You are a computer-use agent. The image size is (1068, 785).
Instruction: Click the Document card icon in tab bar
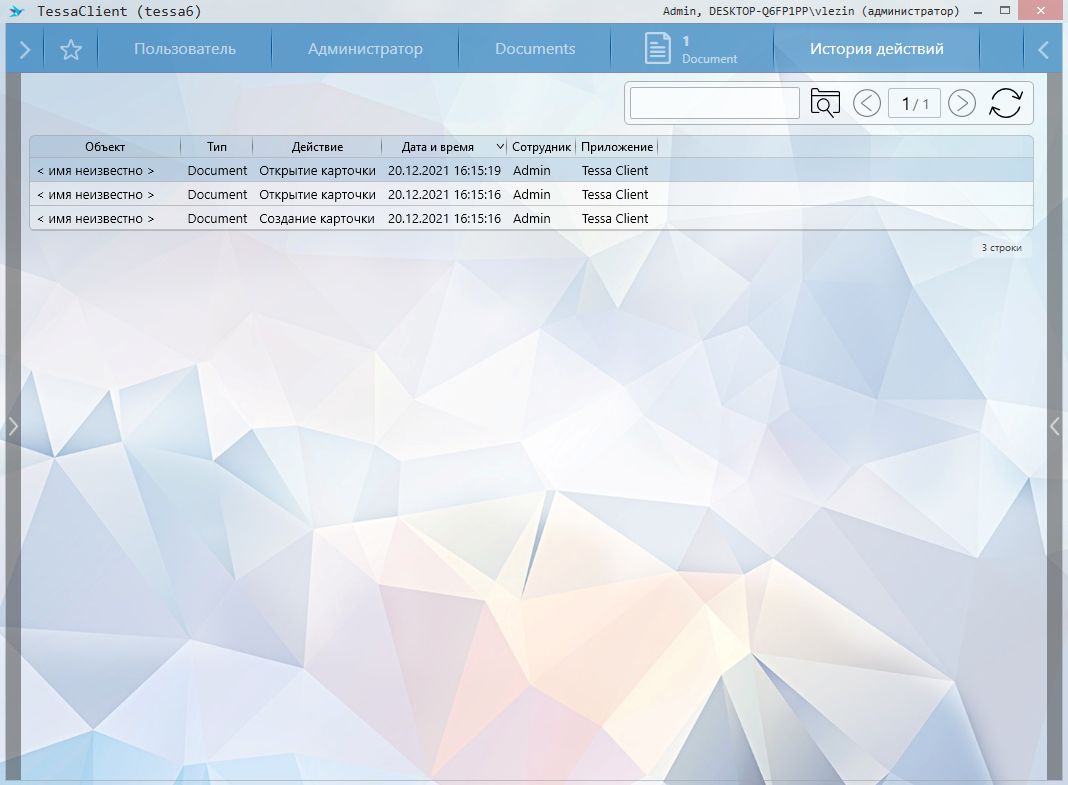(x=657, y=49)
